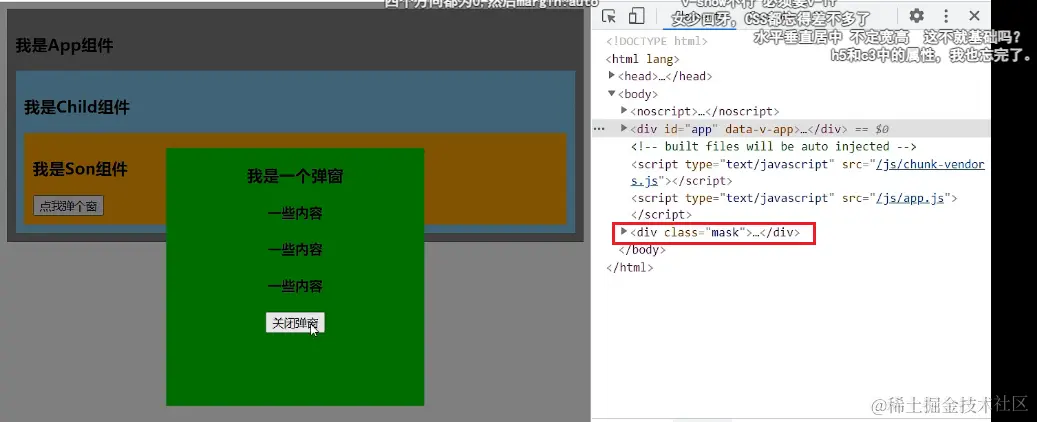The width and height of the screenshot is (1037, 422).
Task: Select the built files comment row
Action: [774, 146]
